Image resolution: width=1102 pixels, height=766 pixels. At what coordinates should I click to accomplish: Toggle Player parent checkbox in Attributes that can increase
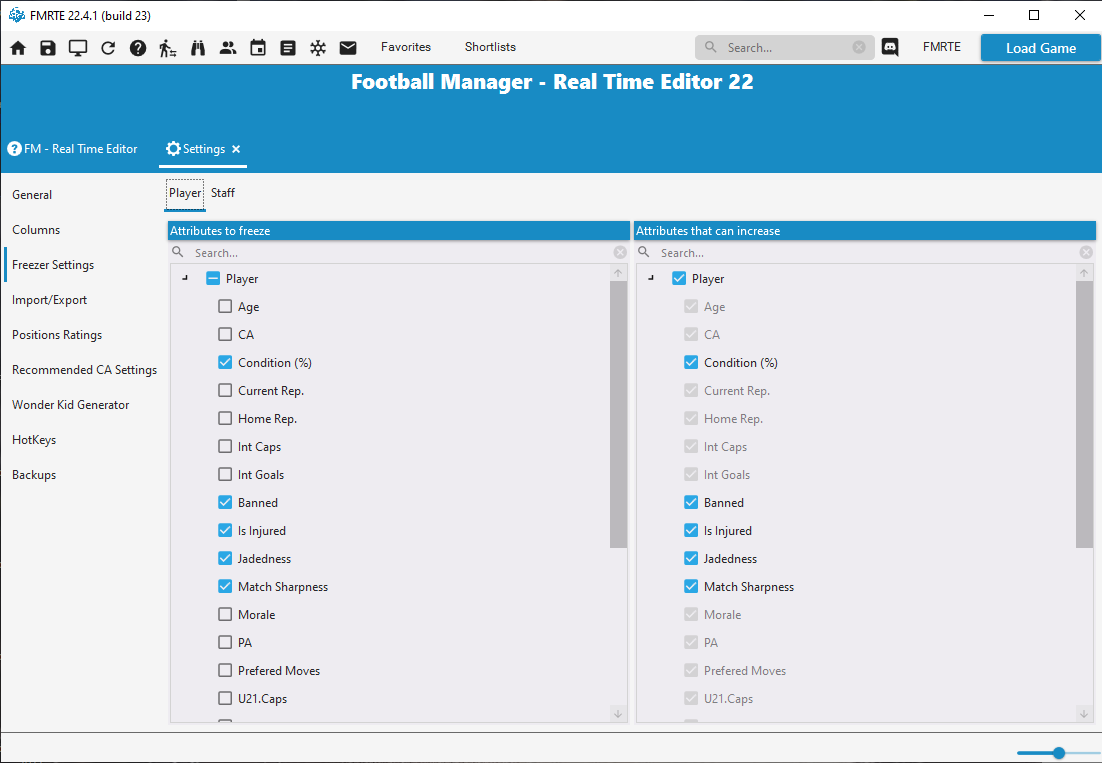pos(679,278)
